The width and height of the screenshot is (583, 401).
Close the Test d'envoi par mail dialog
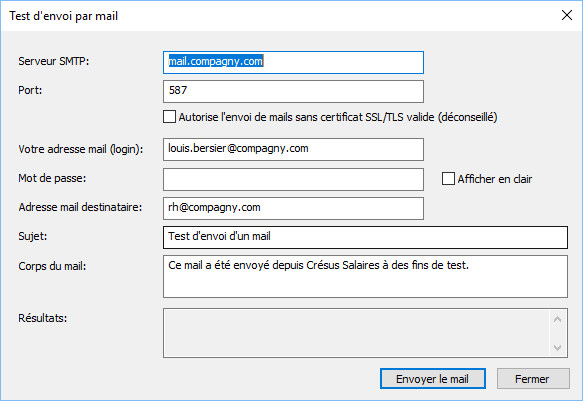click(x=567, y=15)
